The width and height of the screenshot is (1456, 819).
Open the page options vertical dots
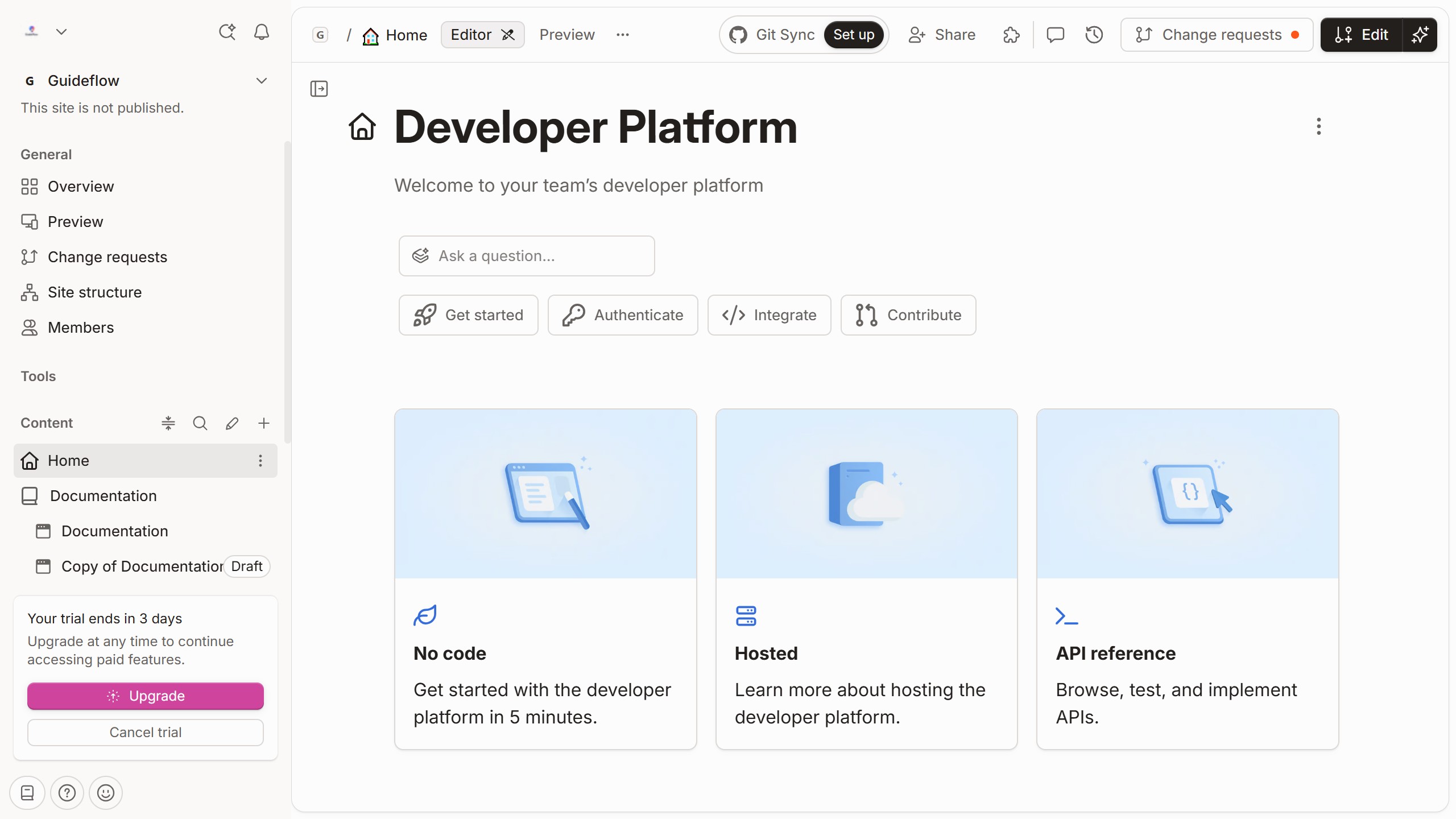(x=1318, y=126)
